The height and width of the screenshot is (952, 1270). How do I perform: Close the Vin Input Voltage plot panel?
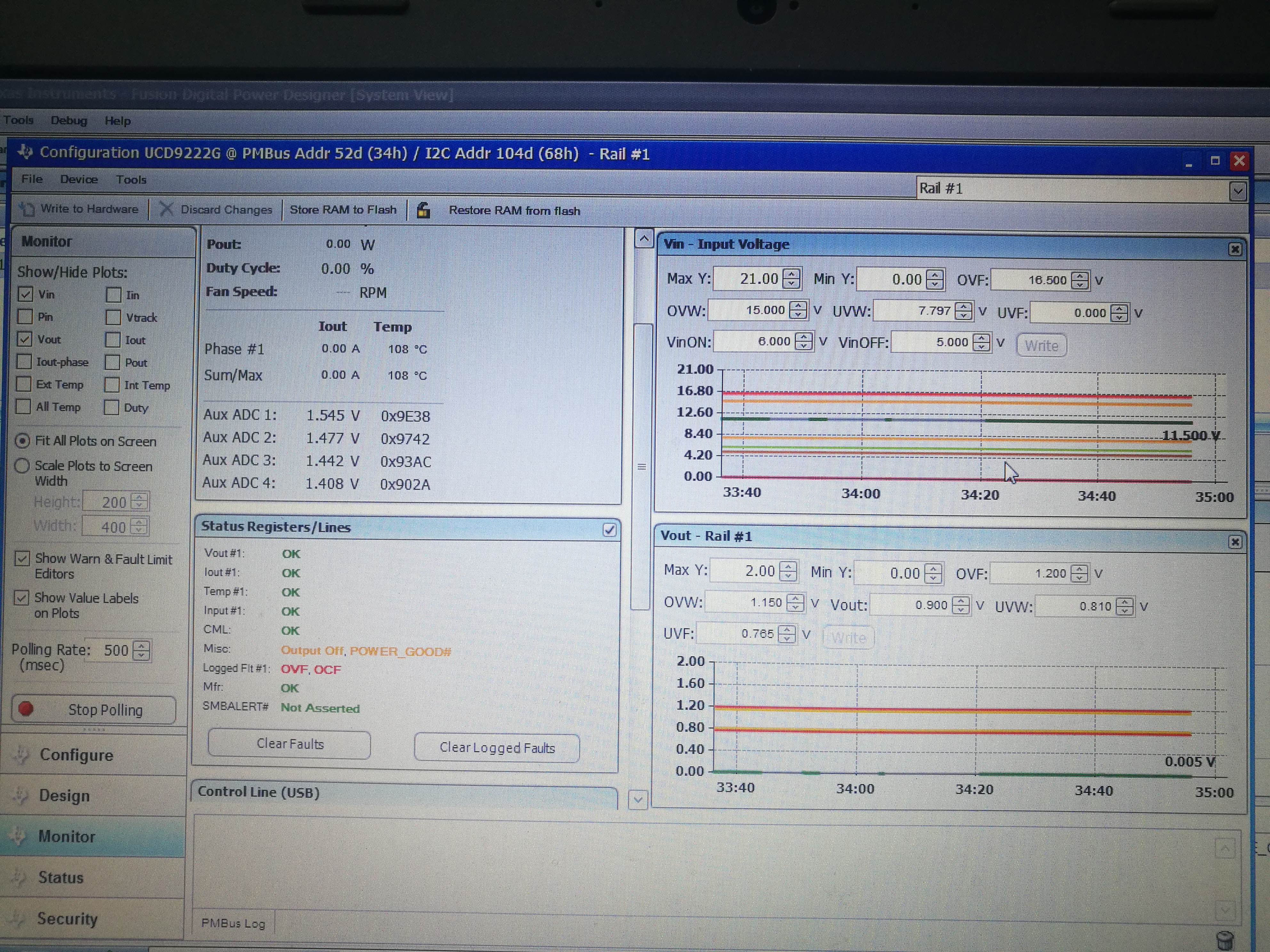(1235, 249)
